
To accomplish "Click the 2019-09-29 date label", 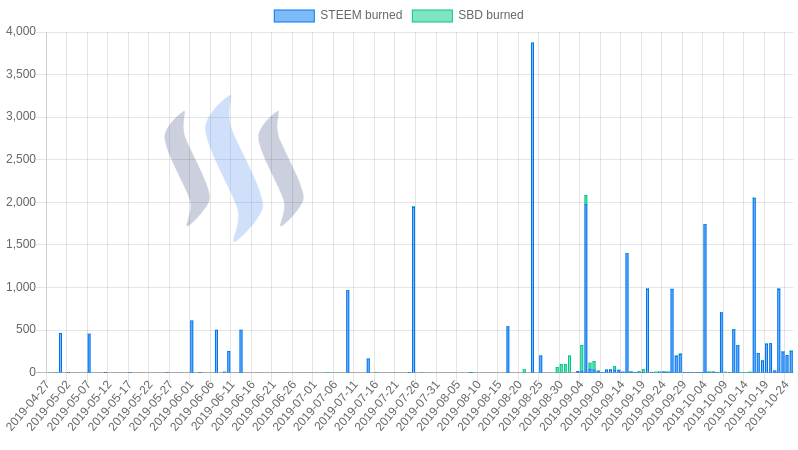I will pos(664,406).
